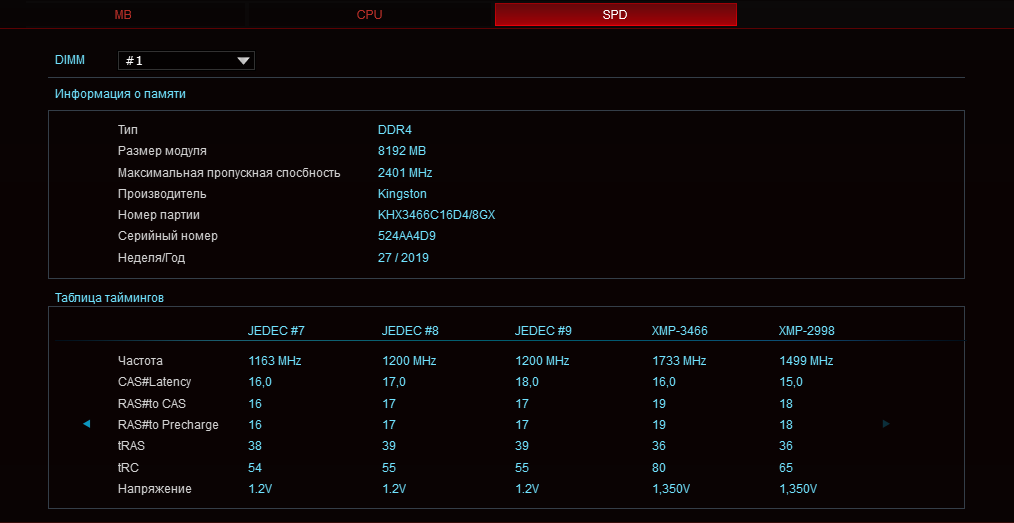Screen dimensions: 1014x523
Task: Click the tRC value 80
Action: 658,467
